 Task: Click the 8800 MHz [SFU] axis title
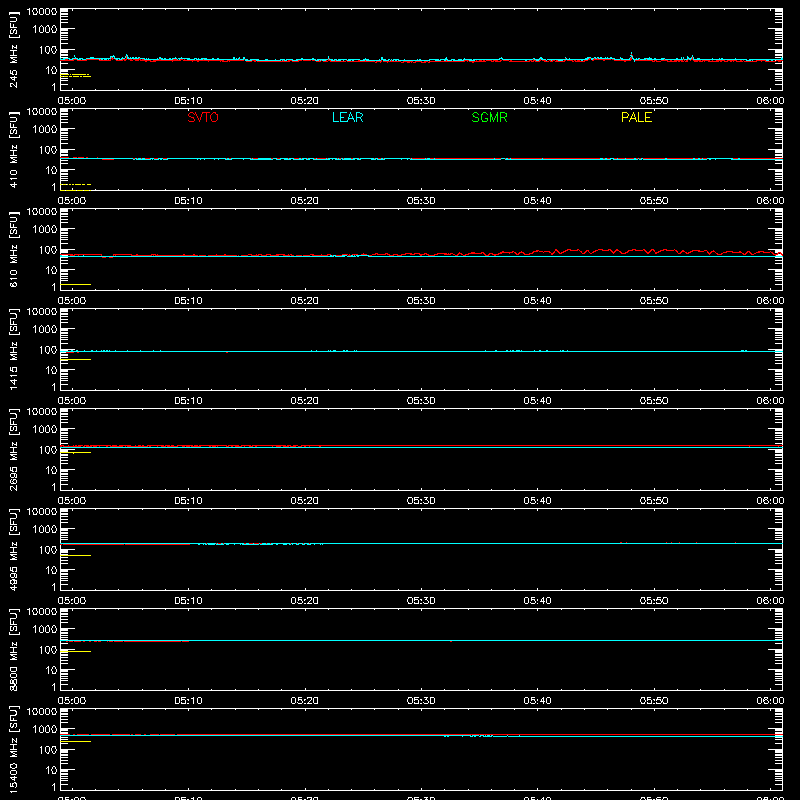[x=13, y=649]
